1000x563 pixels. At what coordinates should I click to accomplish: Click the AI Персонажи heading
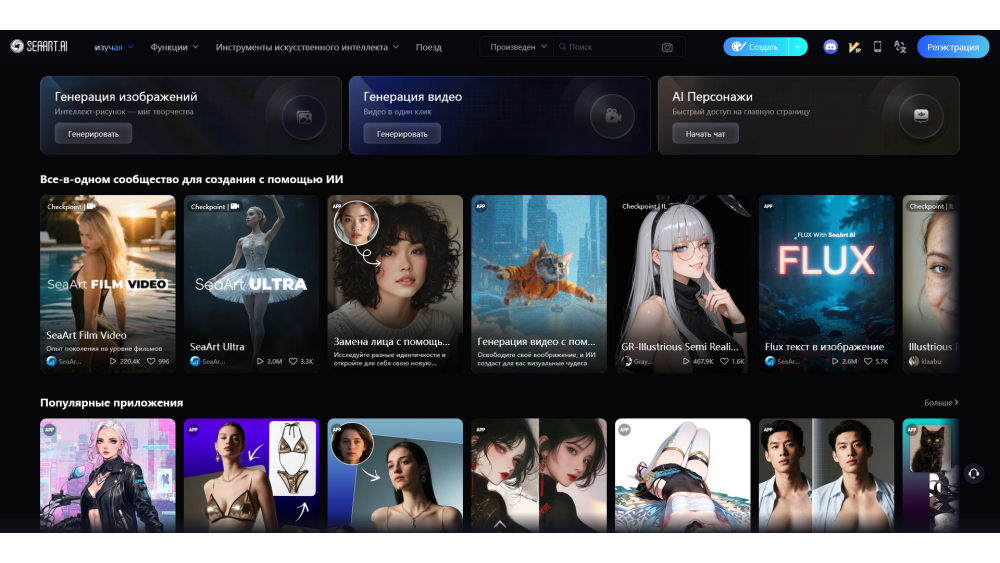click(712, 97)
